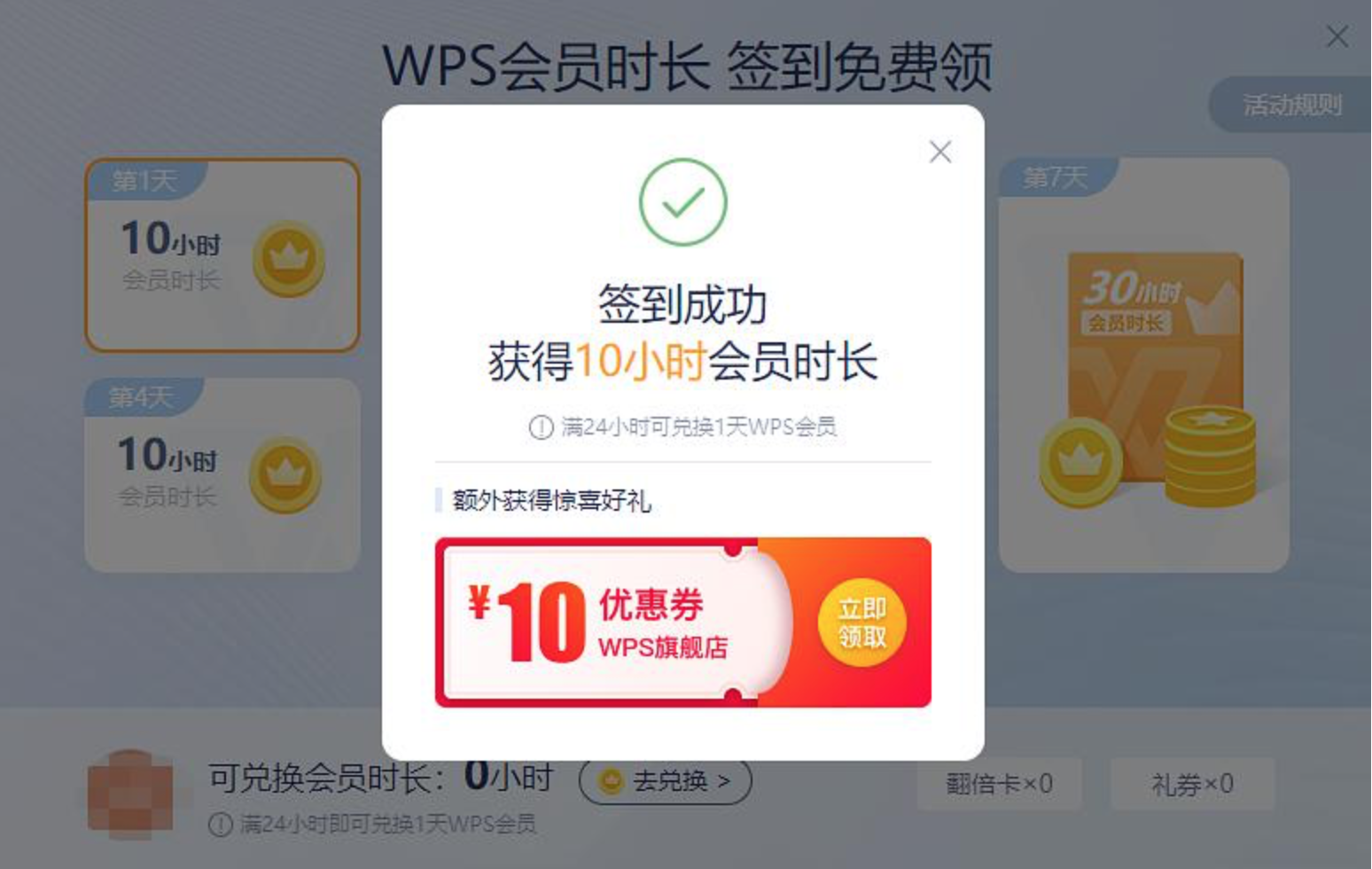Open the 翻倍卡×0 double card item
The image size is (1372, 869).
1000,784
